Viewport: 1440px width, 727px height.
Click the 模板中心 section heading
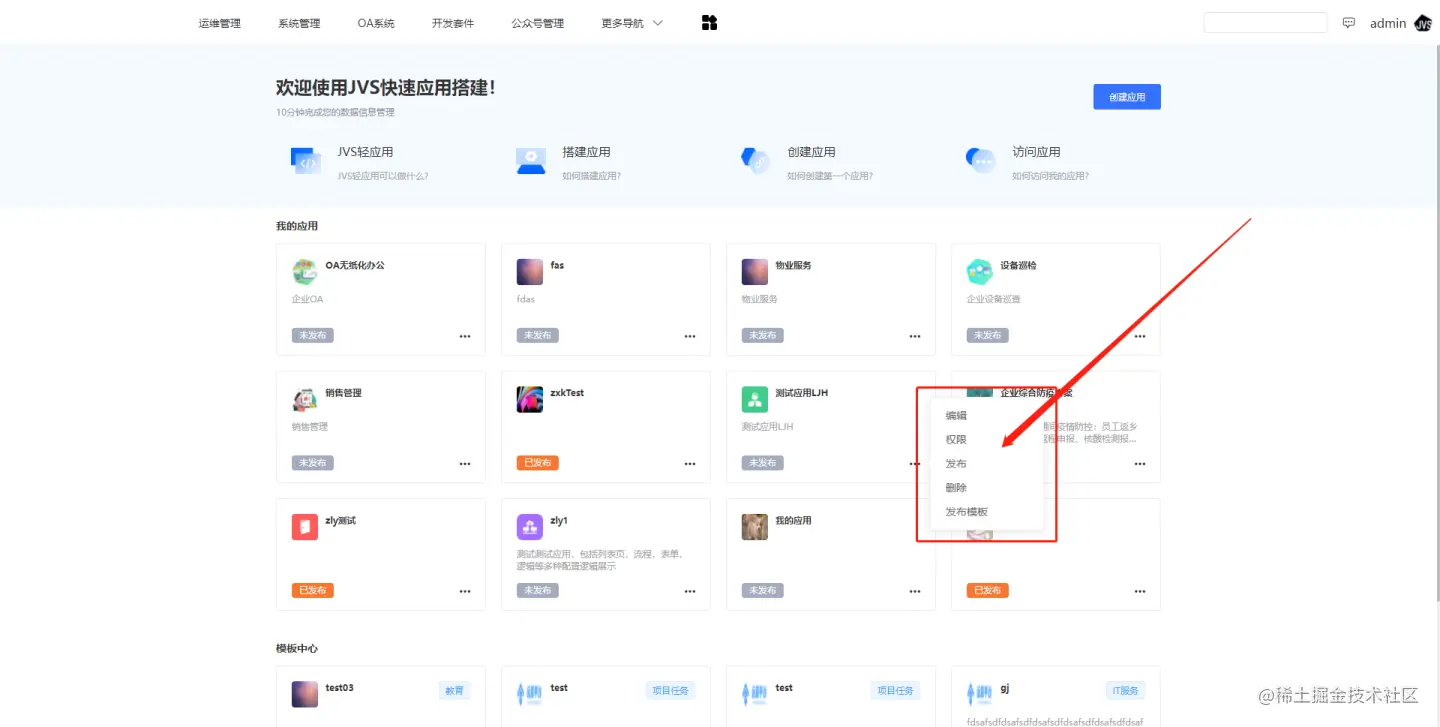(297, 649)
